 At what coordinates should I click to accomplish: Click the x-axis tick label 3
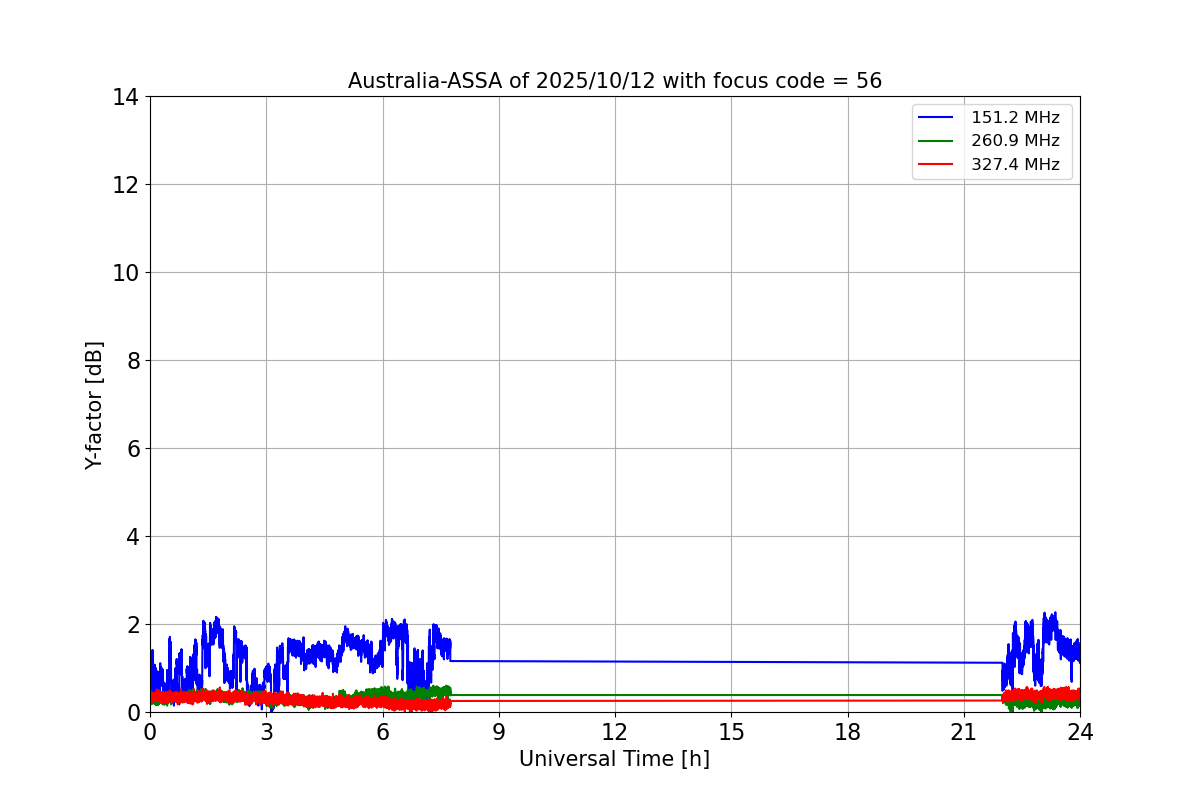coord(266,732)
